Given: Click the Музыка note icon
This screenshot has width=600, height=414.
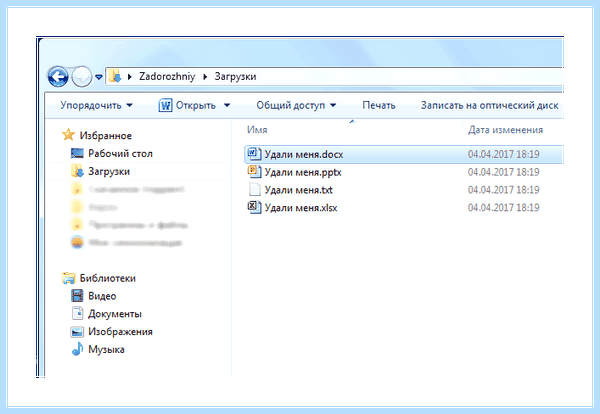Looking at the screenshot, I should point(77,349).
